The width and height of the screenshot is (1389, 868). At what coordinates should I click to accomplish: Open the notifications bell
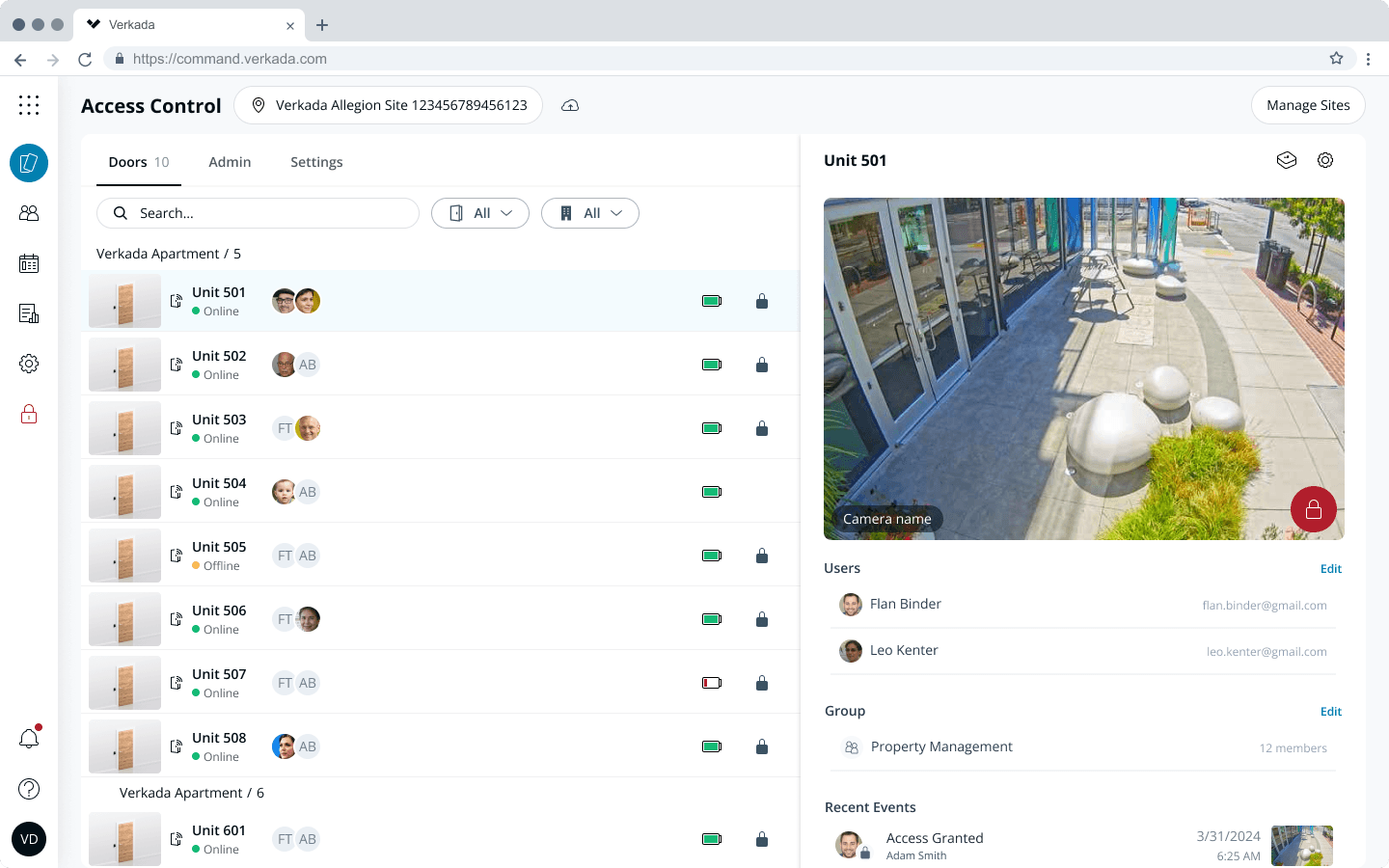tap(29, 739)
